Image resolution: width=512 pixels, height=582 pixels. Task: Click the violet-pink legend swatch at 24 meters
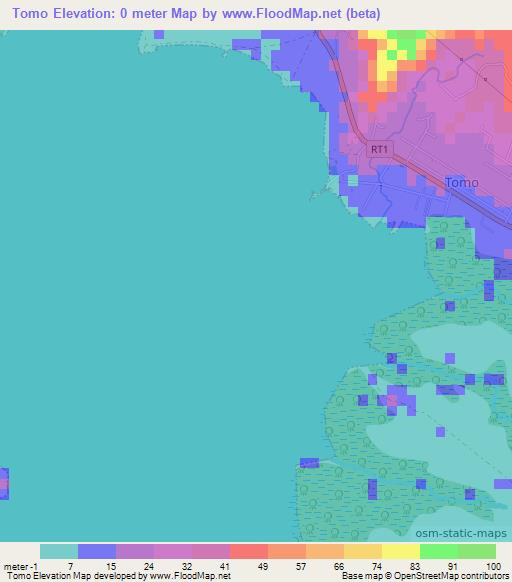coord(173,551)
